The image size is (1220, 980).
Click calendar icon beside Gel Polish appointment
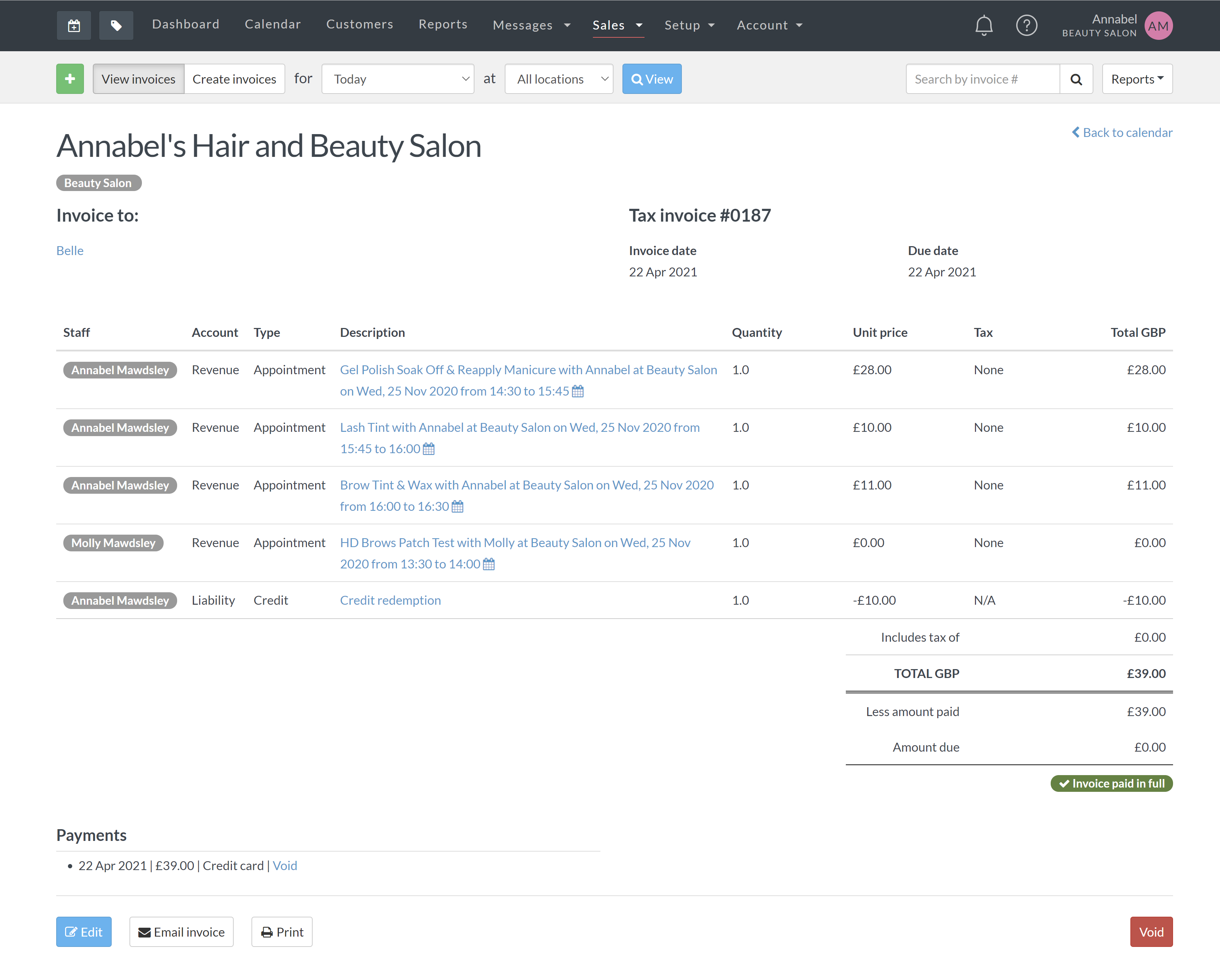pos(577,392)
